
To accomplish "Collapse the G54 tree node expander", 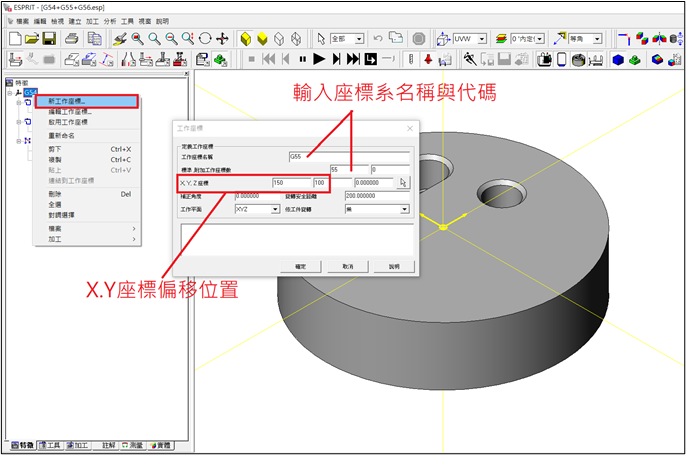I will point(8,93).
